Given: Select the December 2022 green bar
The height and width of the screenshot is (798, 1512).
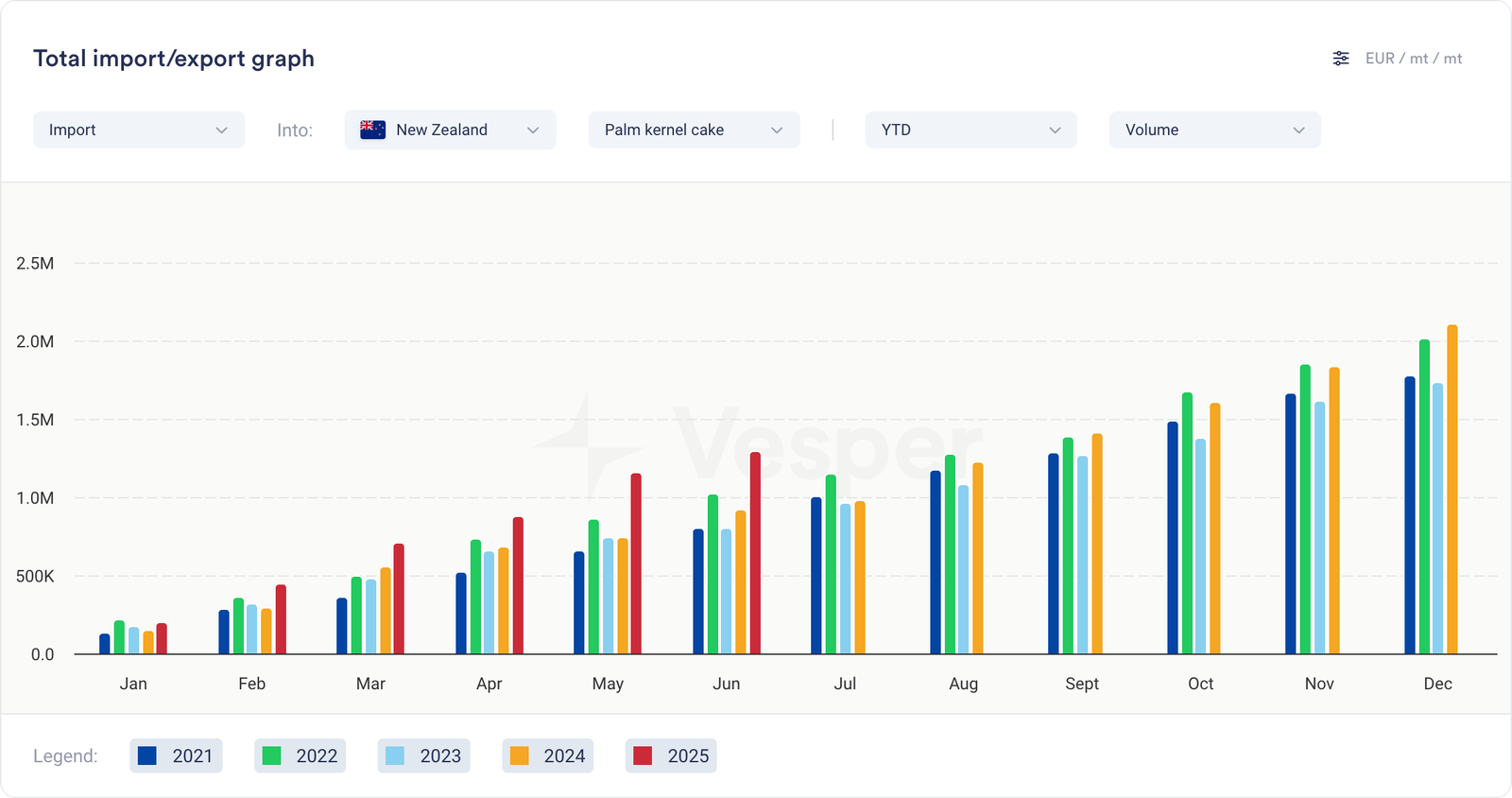Looking at the screenshot, I should pos(1424,498).
